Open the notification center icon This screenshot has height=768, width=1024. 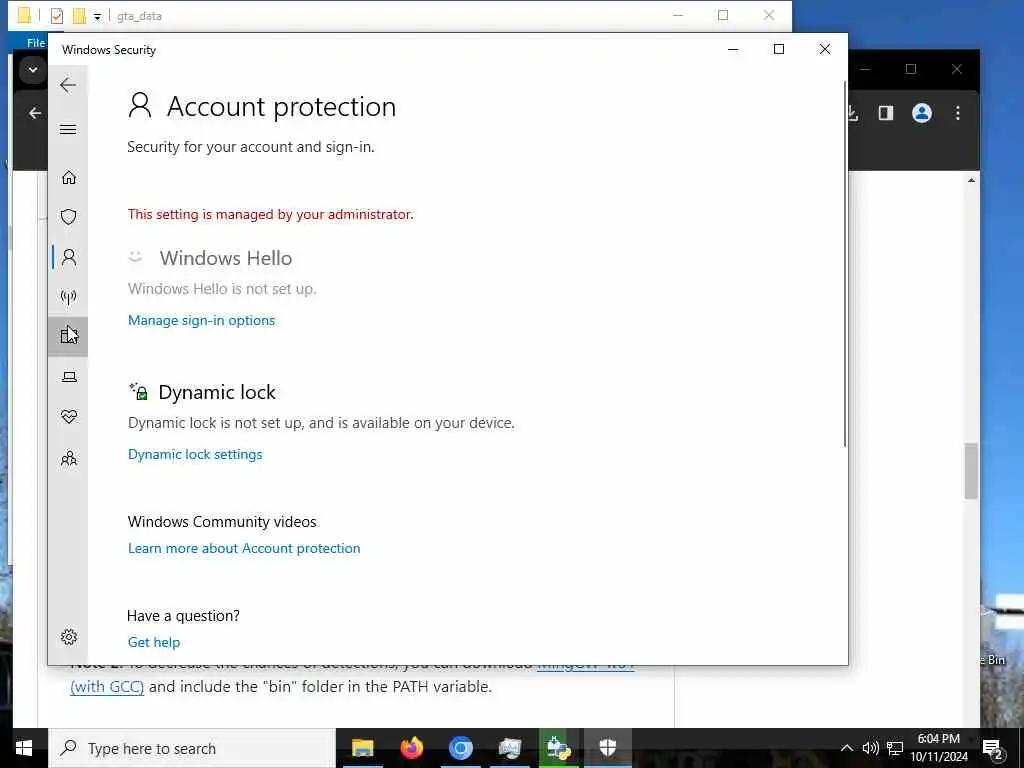(993, 749)
